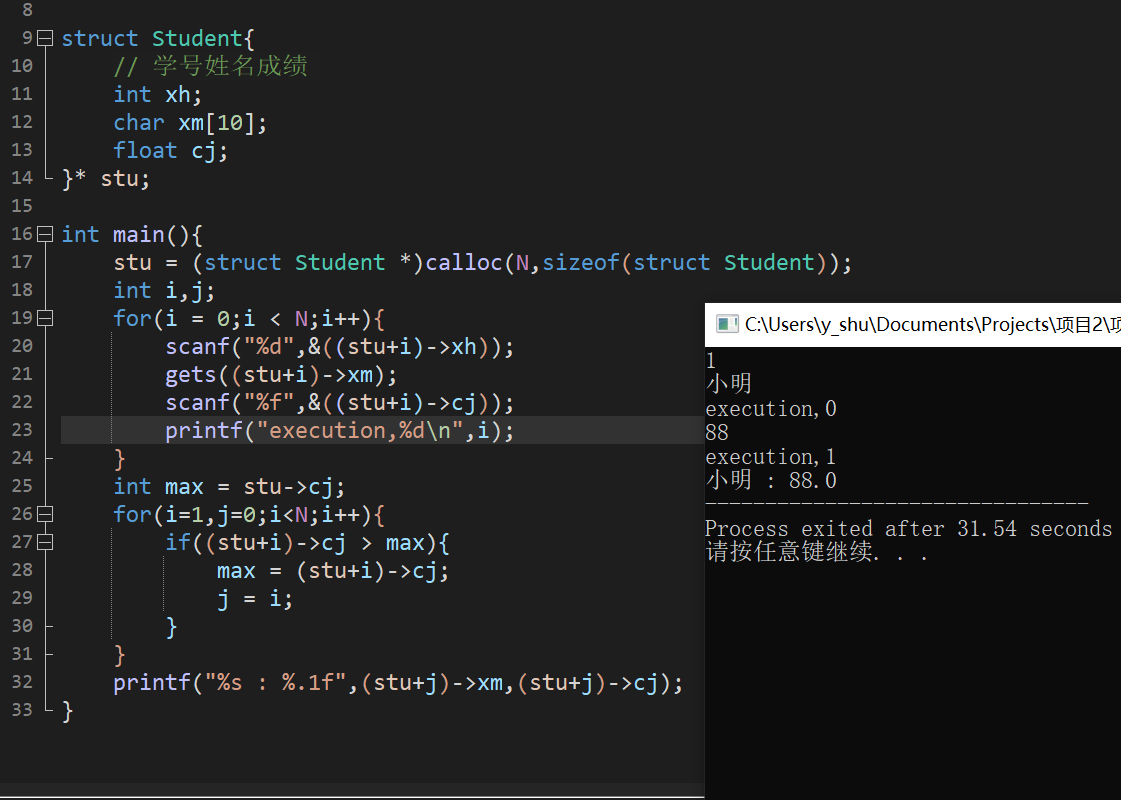Collapse the if block on line 27
Viewport: 1121px width, 800px height.
click(x=45, y=543)
